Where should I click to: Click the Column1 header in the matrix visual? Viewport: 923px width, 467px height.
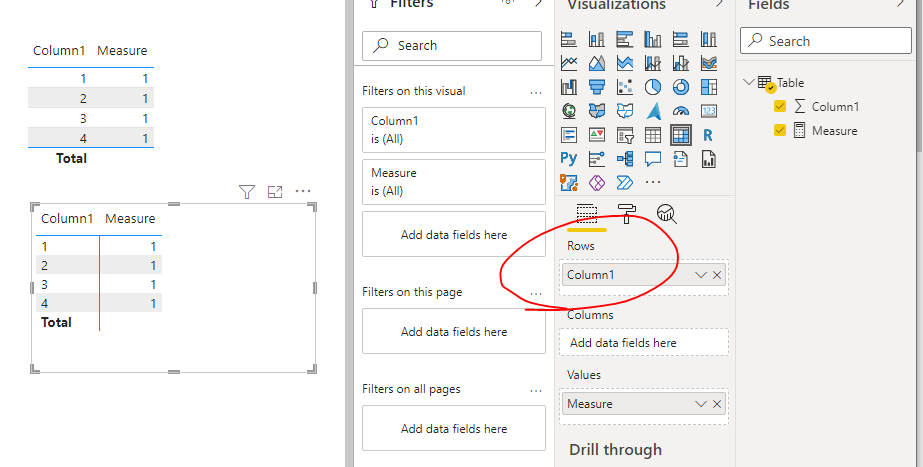pyautogui.click(x=67, y=218)
